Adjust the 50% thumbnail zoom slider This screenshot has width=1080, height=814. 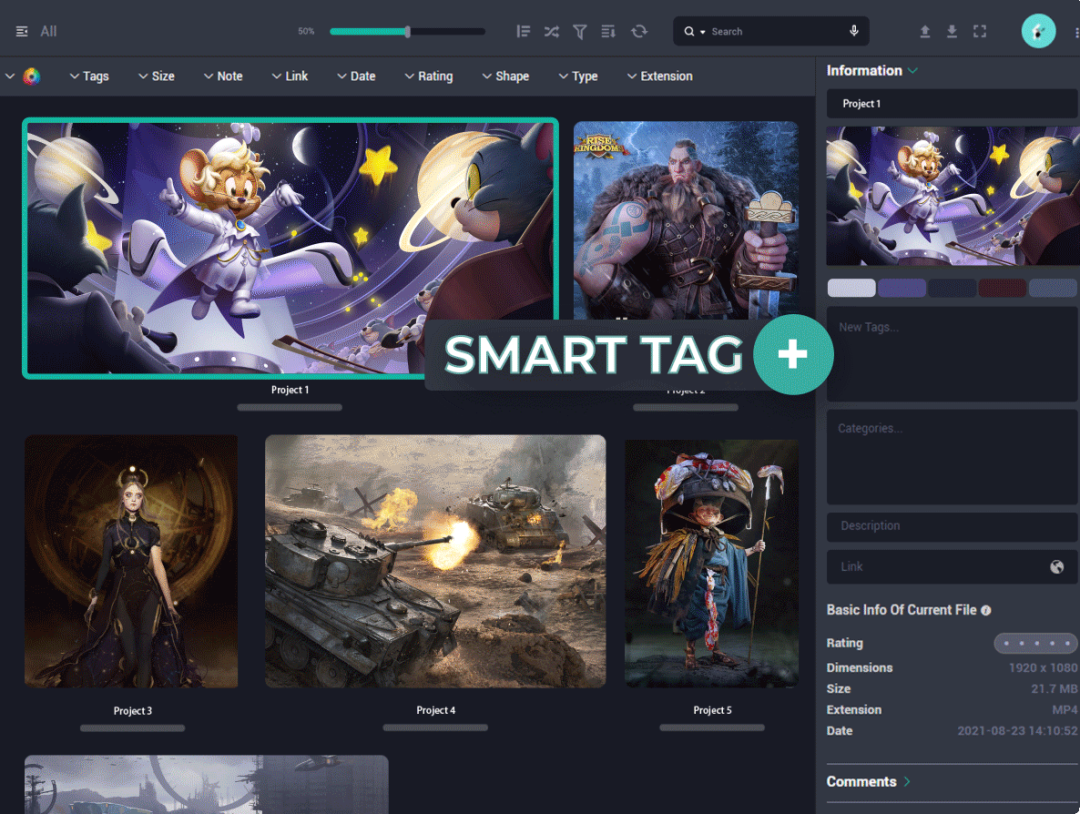[x=407, y=31]
